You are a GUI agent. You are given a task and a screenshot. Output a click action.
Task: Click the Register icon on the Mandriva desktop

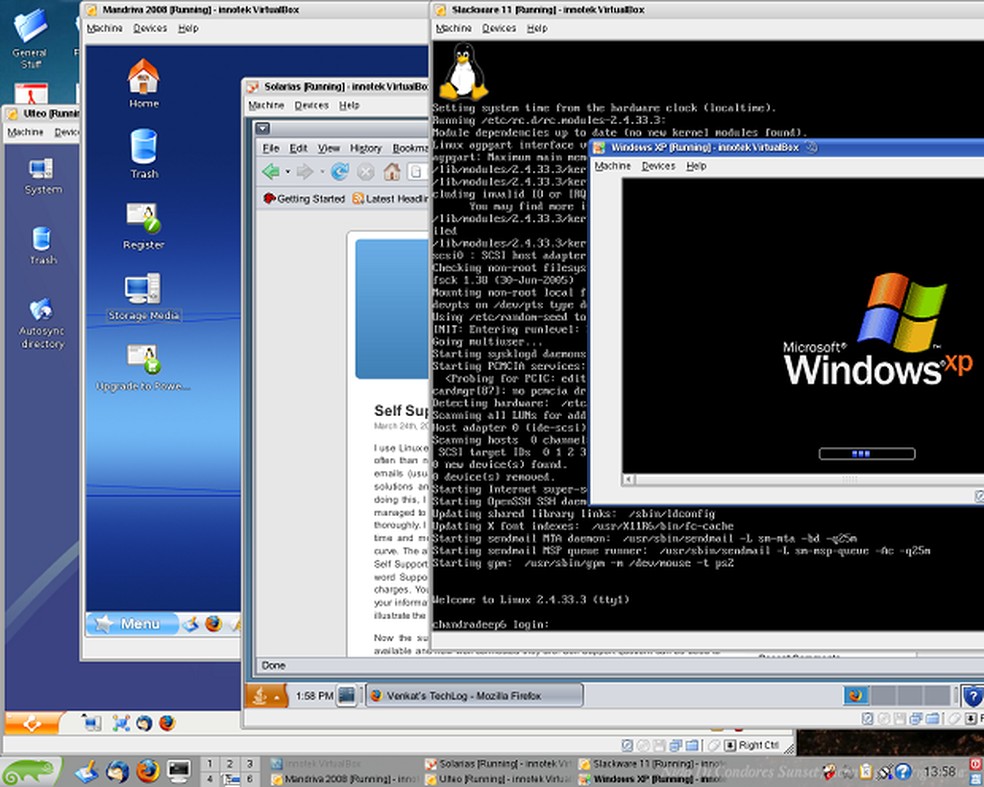point(143,222)
